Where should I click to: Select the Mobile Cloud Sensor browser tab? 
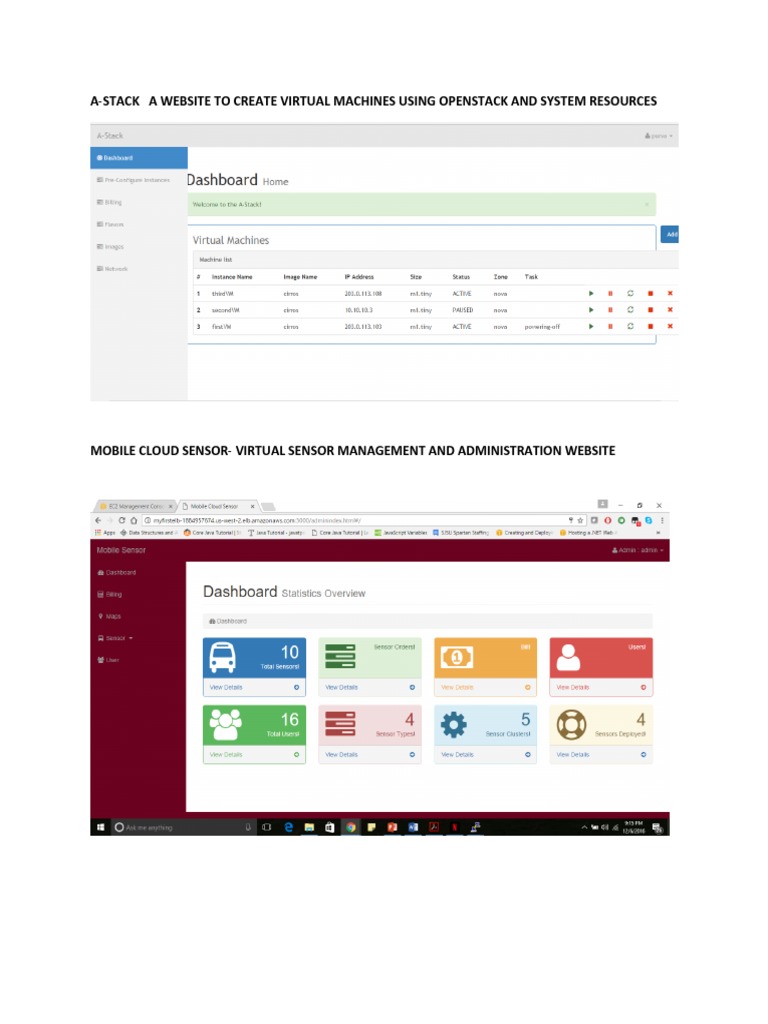(x=218, y=506)
